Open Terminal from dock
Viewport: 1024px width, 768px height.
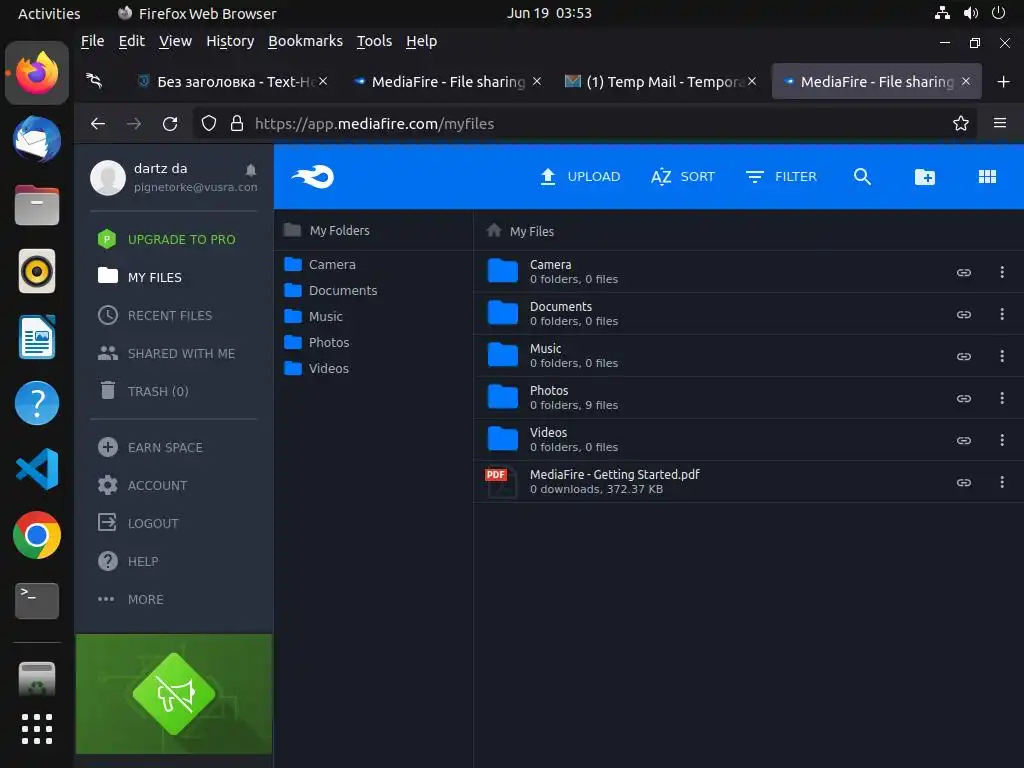click(x=37, y=600)
